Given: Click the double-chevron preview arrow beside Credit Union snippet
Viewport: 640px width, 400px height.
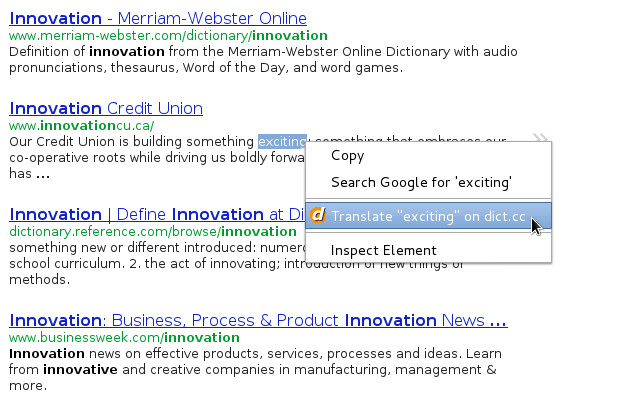Looking at the screenshot, I should 540,138.
